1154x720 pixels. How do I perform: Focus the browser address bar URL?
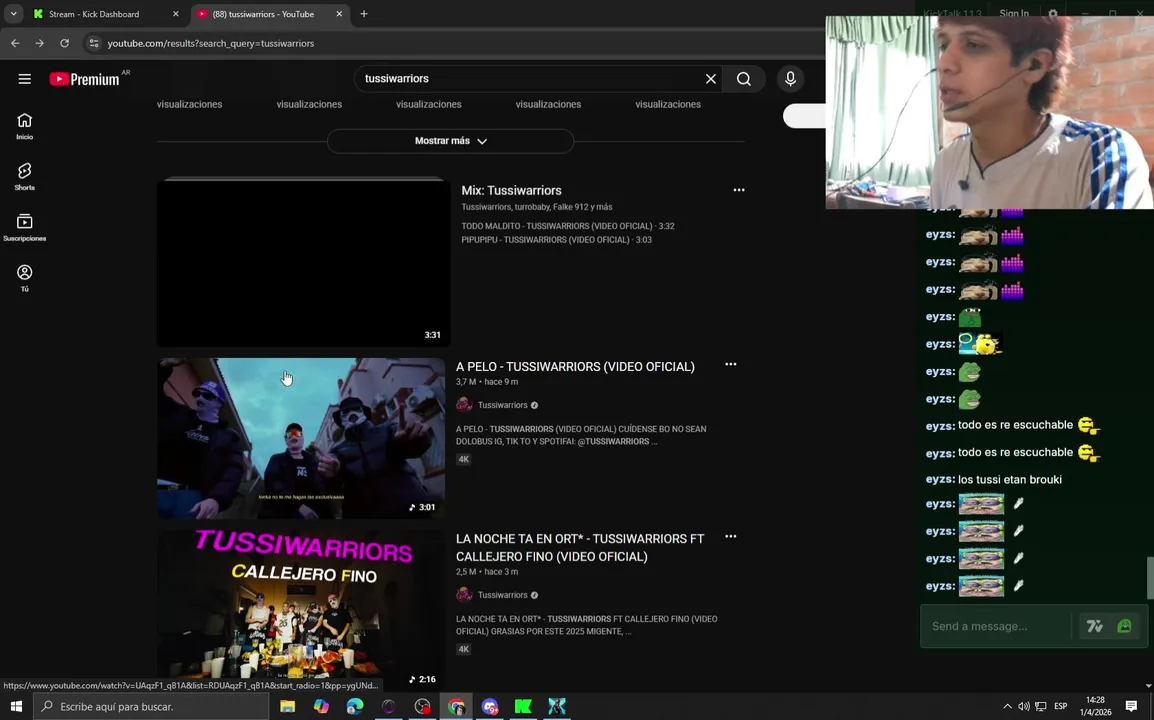[x=210, y=43]
